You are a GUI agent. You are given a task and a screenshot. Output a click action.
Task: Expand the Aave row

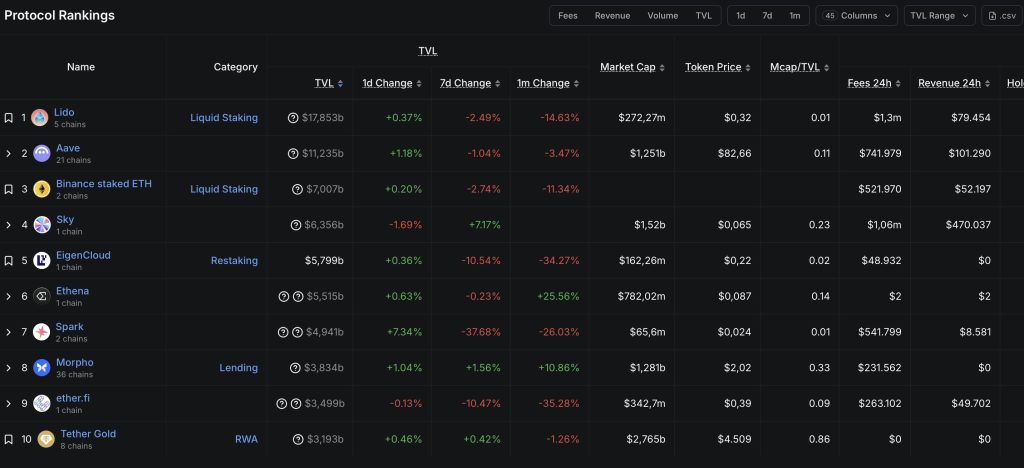(x=8, y=154)
